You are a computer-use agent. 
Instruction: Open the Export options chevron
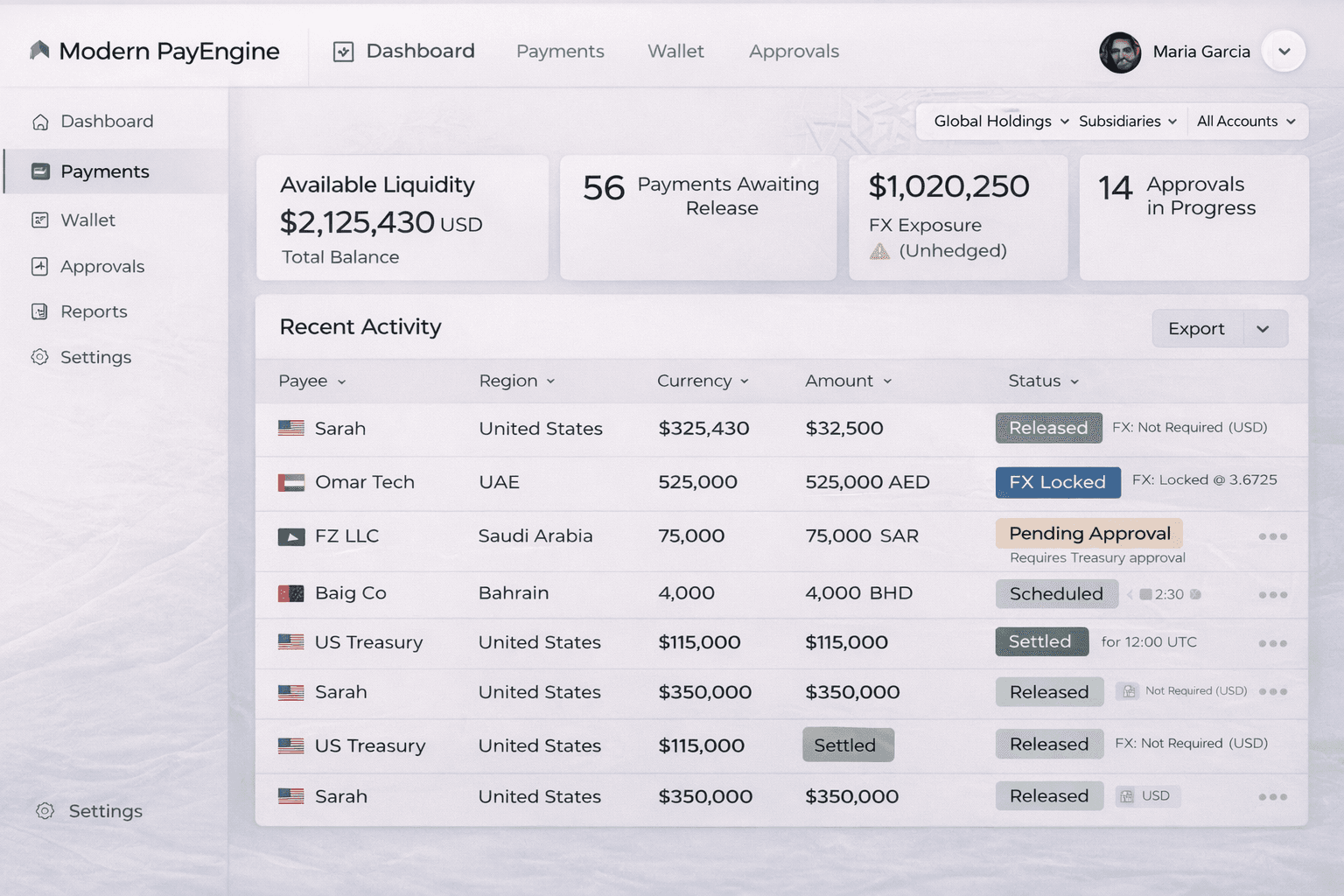point(1263,328)
